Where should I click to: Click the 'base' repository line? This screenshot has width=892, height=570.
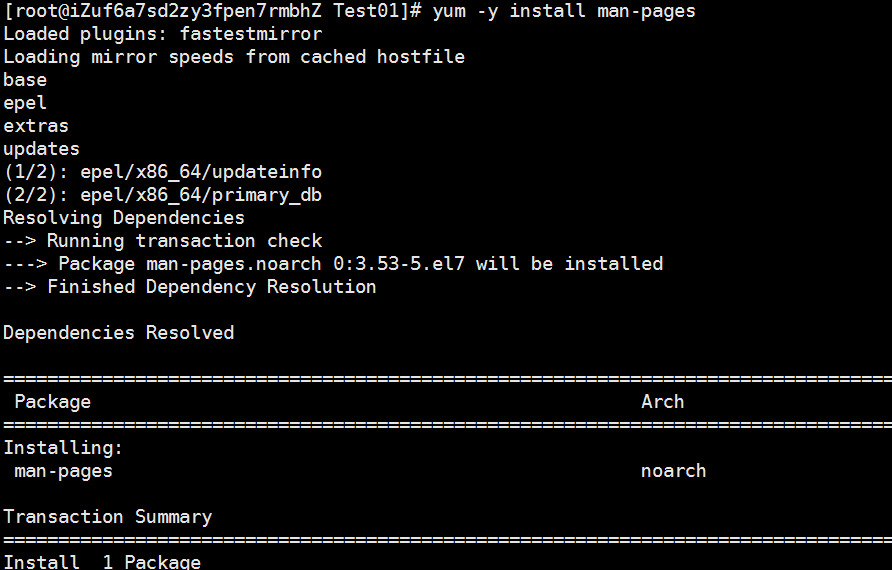point(25,80)
